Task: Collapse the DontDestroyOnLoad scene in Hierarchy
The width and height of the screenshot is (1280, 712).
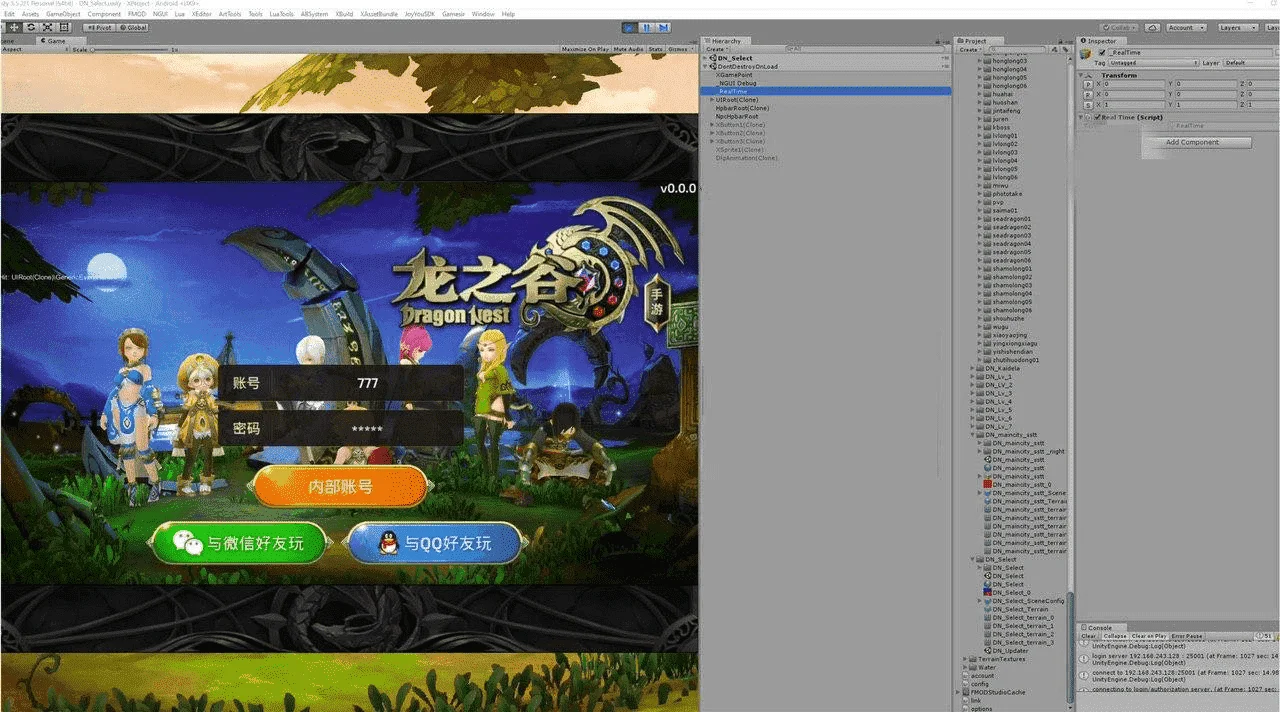Action: (x=706, y=67)
